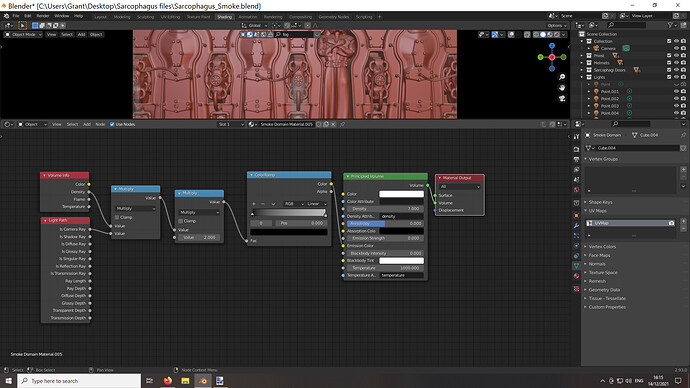Open ColorRamp Linear interpolation dropdown
The width and height of the screenshot is (690, 388).
point(316,204)
